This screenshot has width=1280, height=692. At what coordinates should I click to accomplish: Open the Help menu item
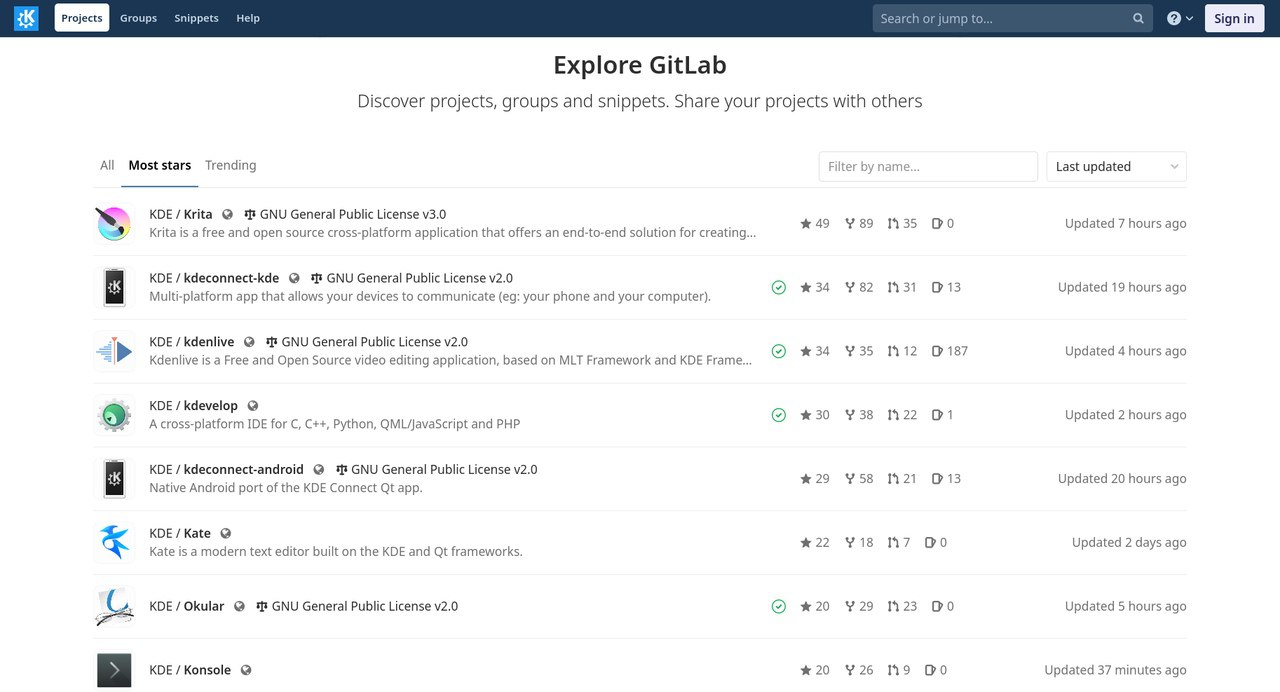[248, 18]
